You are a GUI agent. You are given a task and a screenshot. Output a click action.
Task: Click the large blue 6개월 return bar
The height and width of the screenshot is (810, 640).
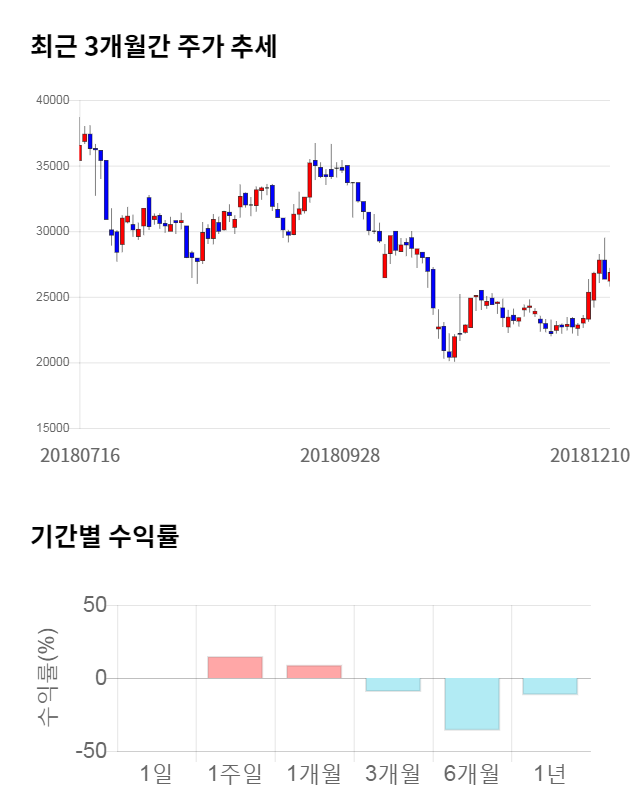tap(472, 704)
